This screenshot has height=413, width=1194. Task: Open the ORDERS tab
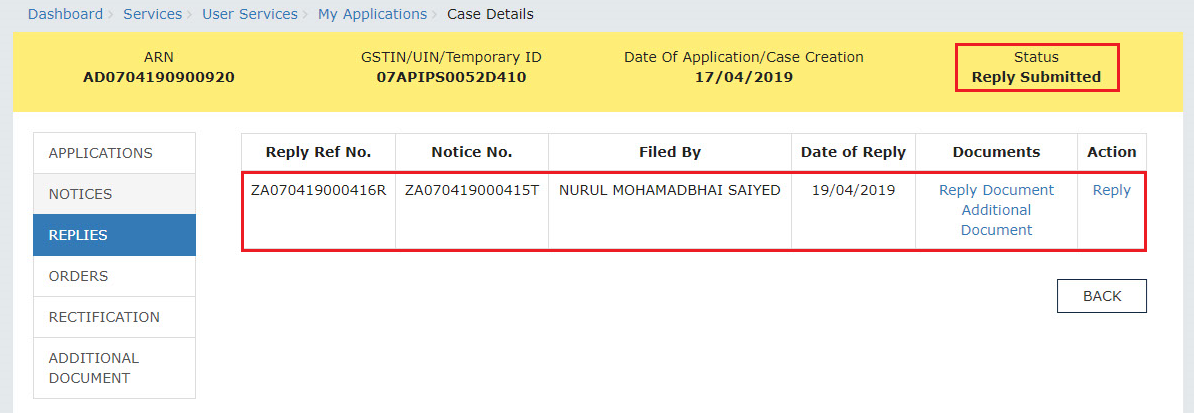[x=114, y=277]
